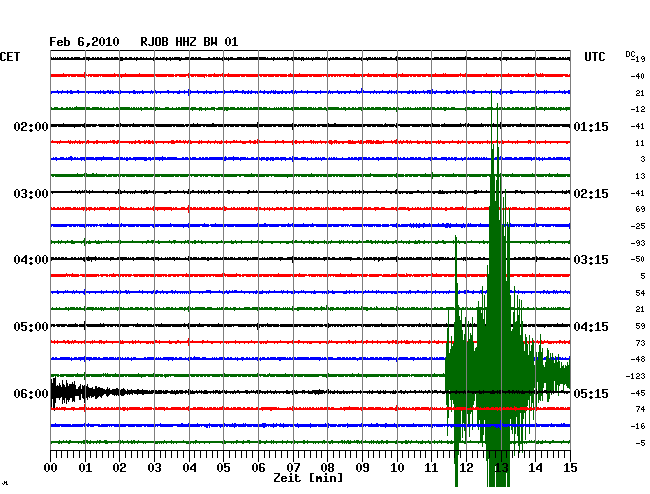
Task: Select the 'UTC' time zone label
Action: (594, 57)
